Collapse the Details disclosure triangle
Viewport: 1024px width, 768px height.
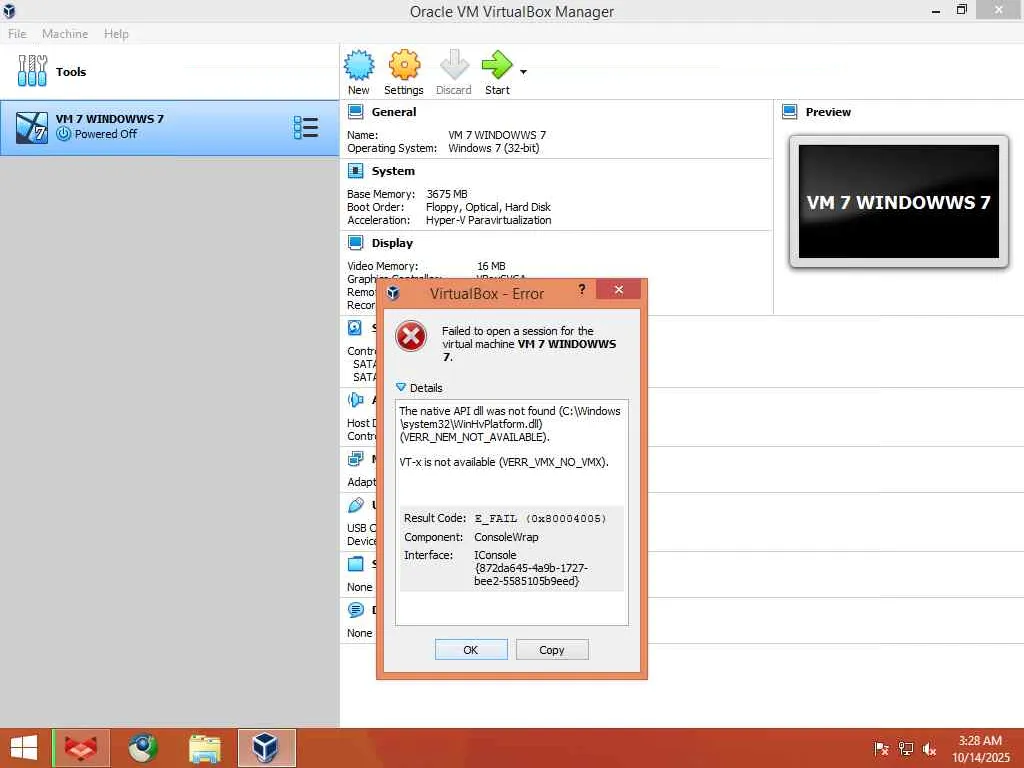(x=401, y=387)
